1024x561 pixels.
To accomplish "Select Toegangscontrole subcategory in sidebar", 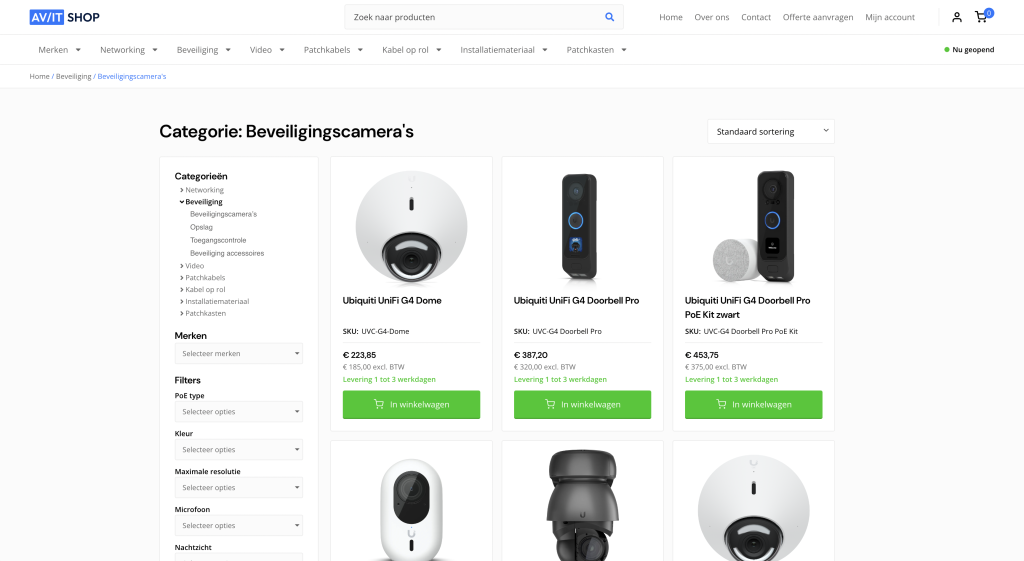I will (x=218, y=240).
